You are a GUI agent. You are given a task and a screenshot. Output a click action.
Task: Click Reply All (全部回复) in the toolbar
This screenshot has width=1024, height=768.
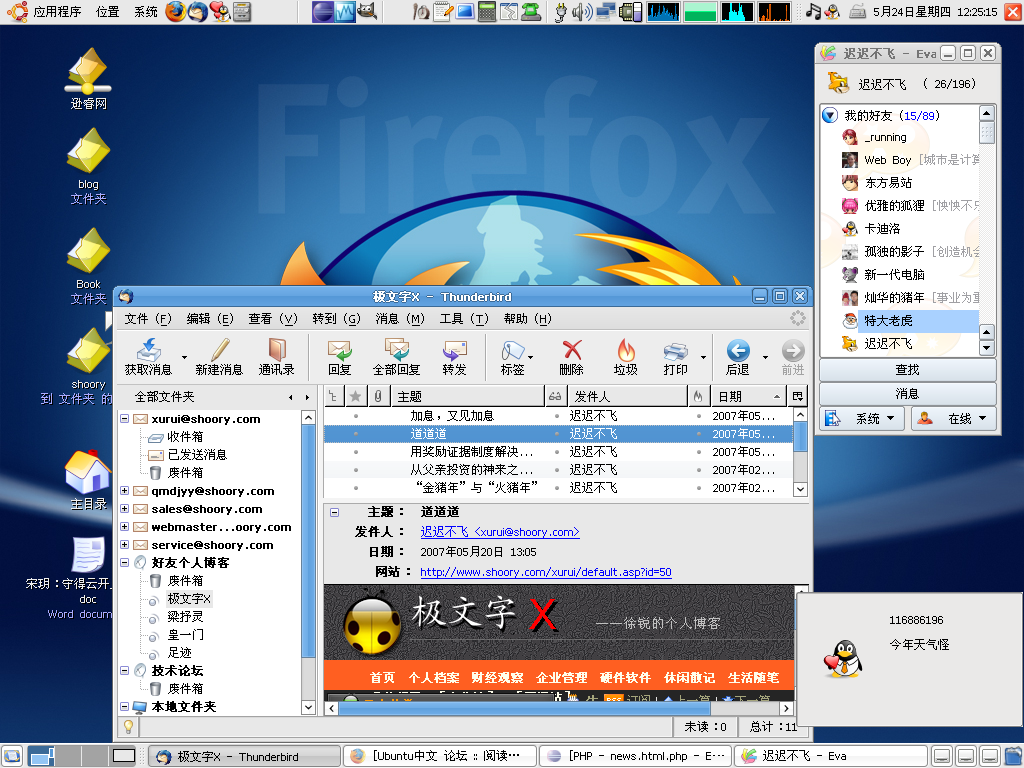point(396,357)
